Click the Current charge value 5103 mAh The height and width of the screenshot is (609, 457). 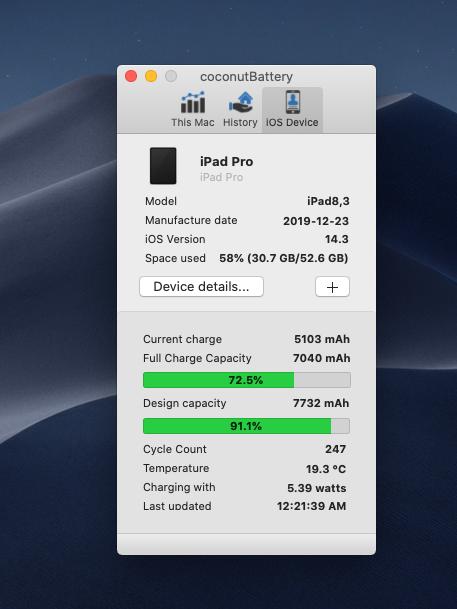(321, 339)
